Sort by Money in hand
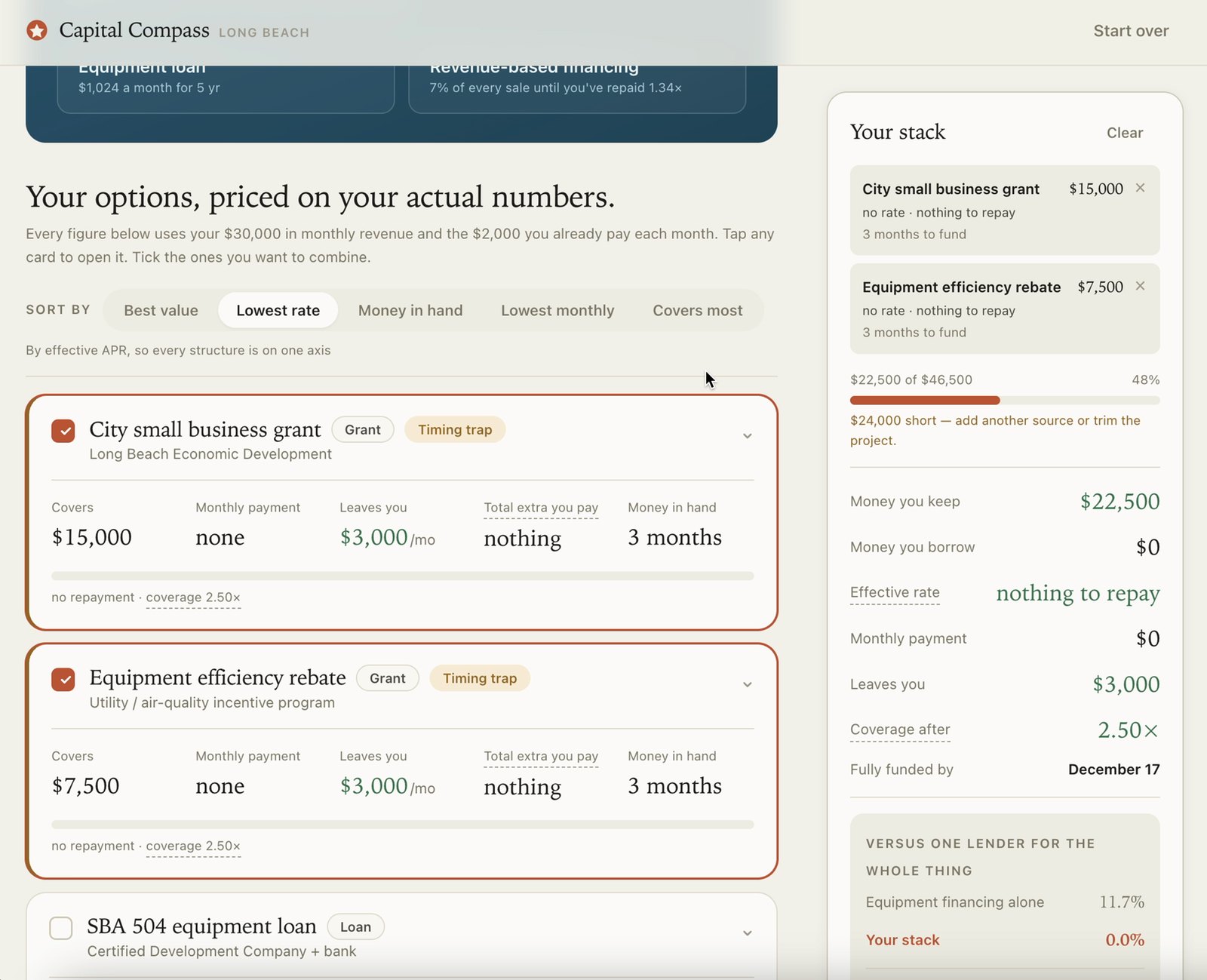This screenshot has width=1207, height=980. 410,310
